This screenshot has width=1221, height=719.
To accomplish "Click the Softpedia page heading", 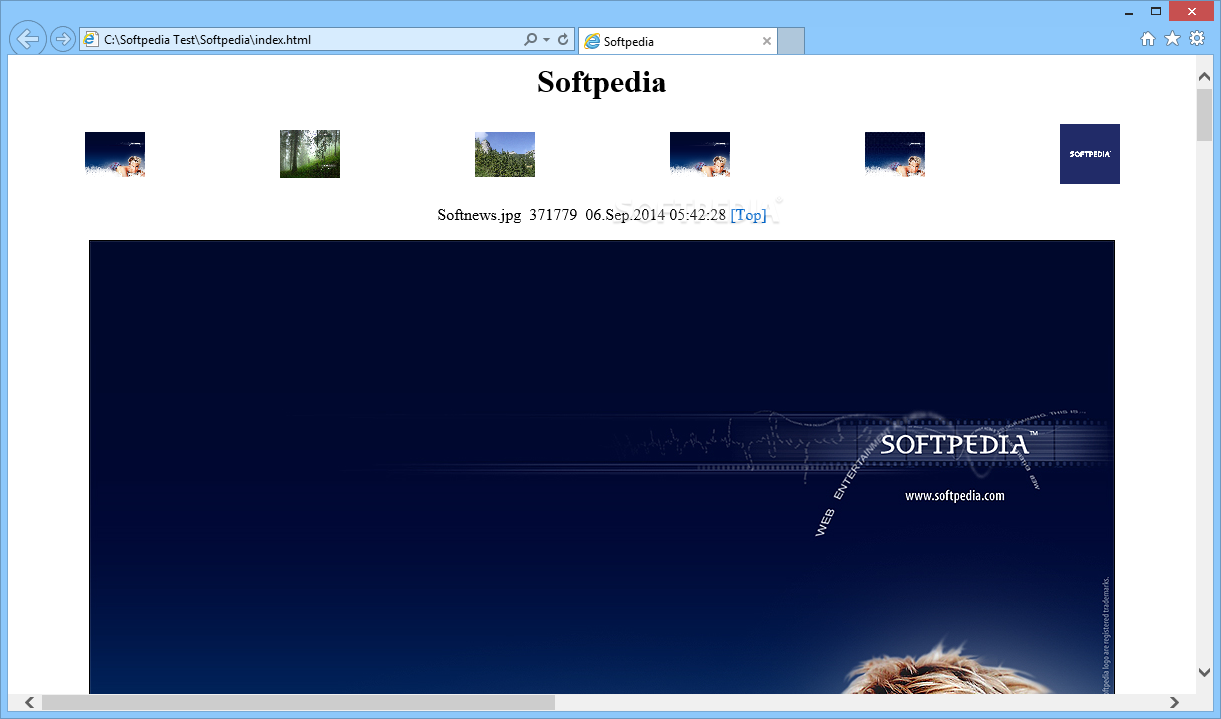I will tap(601, 82).
